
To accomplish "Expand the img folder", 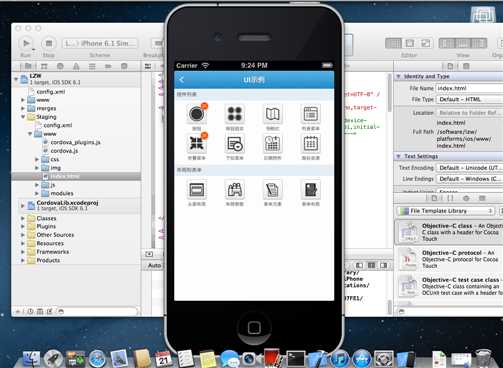I will point(37,168).
